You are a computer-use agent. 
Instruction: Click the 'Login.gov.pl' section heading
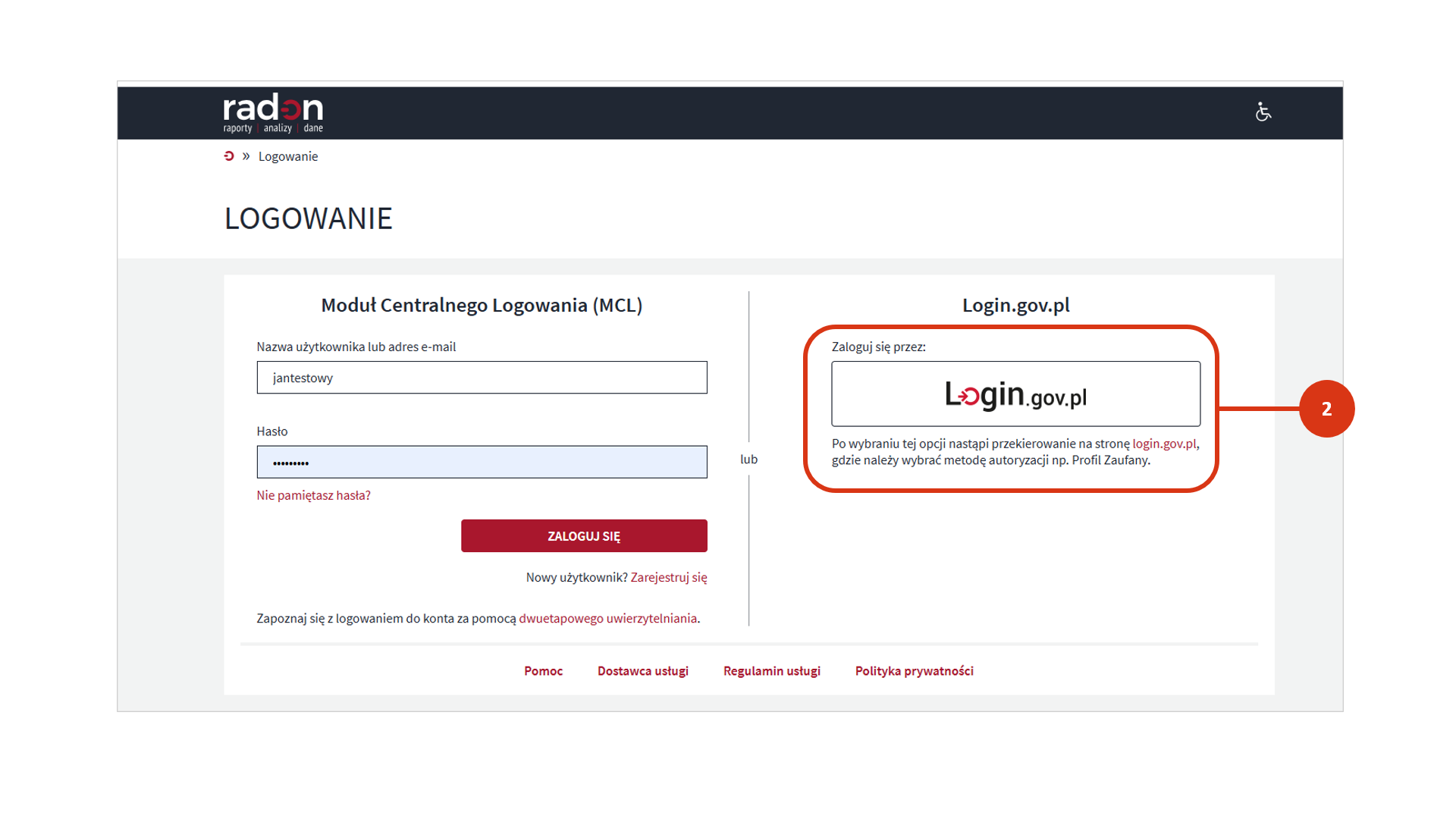pos(1015,305)
